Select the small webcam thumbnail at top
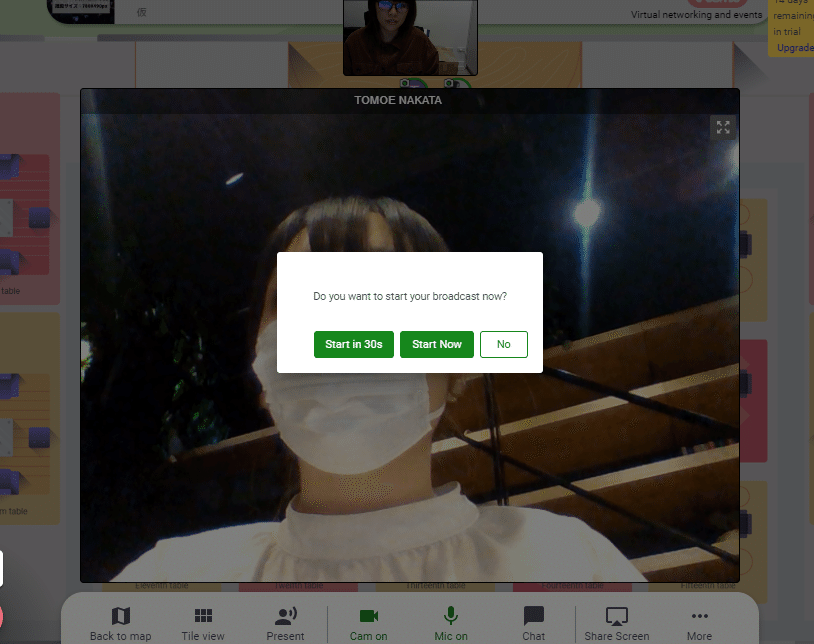The image size is (814, 644). pos(410,37)
